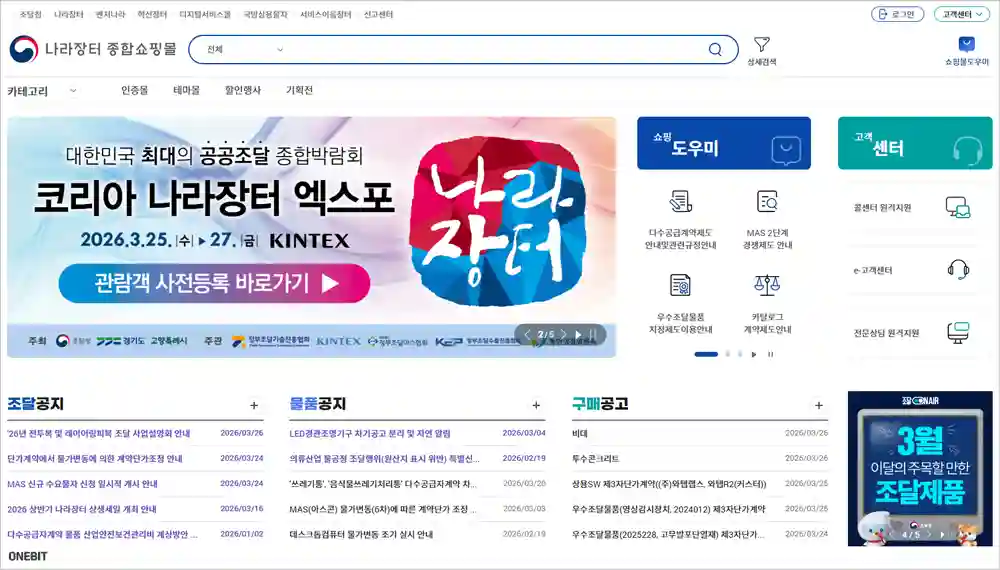Go to 조달청 top link
The width and height of the screenshot is (1000, 570).
30,14
